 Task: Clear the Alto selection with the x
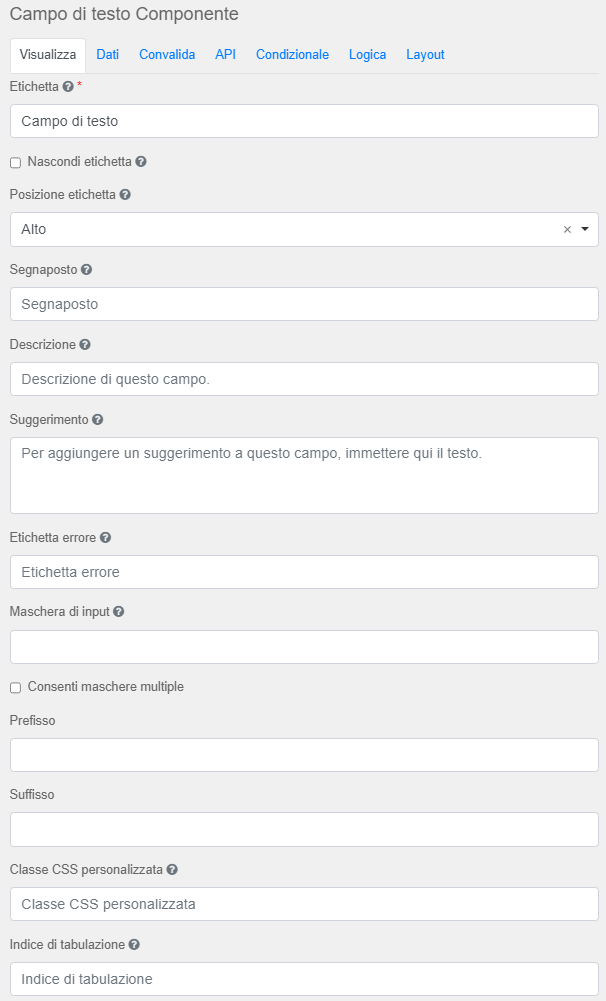point(567,229)
